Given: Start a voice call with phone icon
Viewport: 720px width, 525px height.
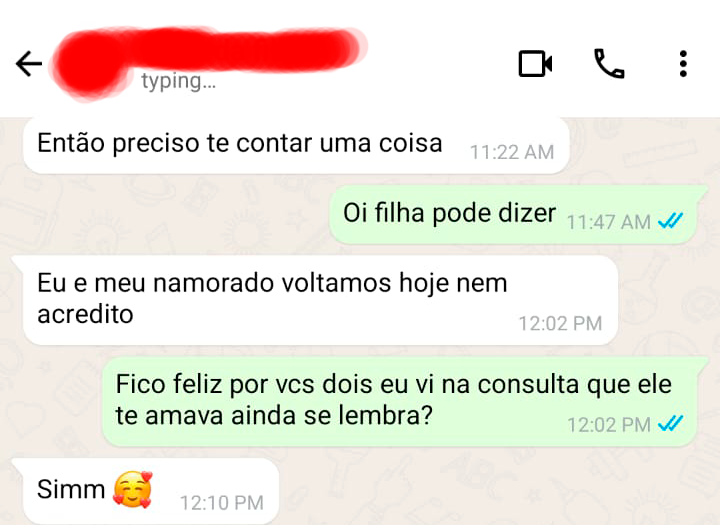Looking at the screenshot, I should pos(609,63).
